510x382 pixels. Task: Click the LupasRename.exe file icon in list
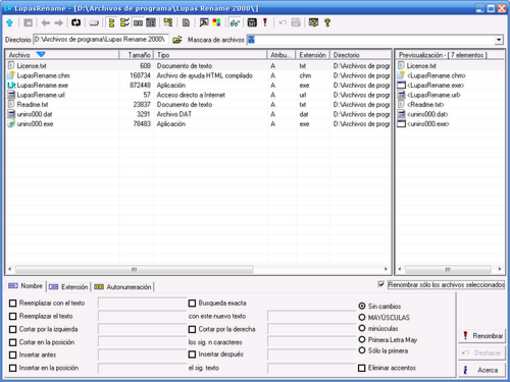(11, 85)
